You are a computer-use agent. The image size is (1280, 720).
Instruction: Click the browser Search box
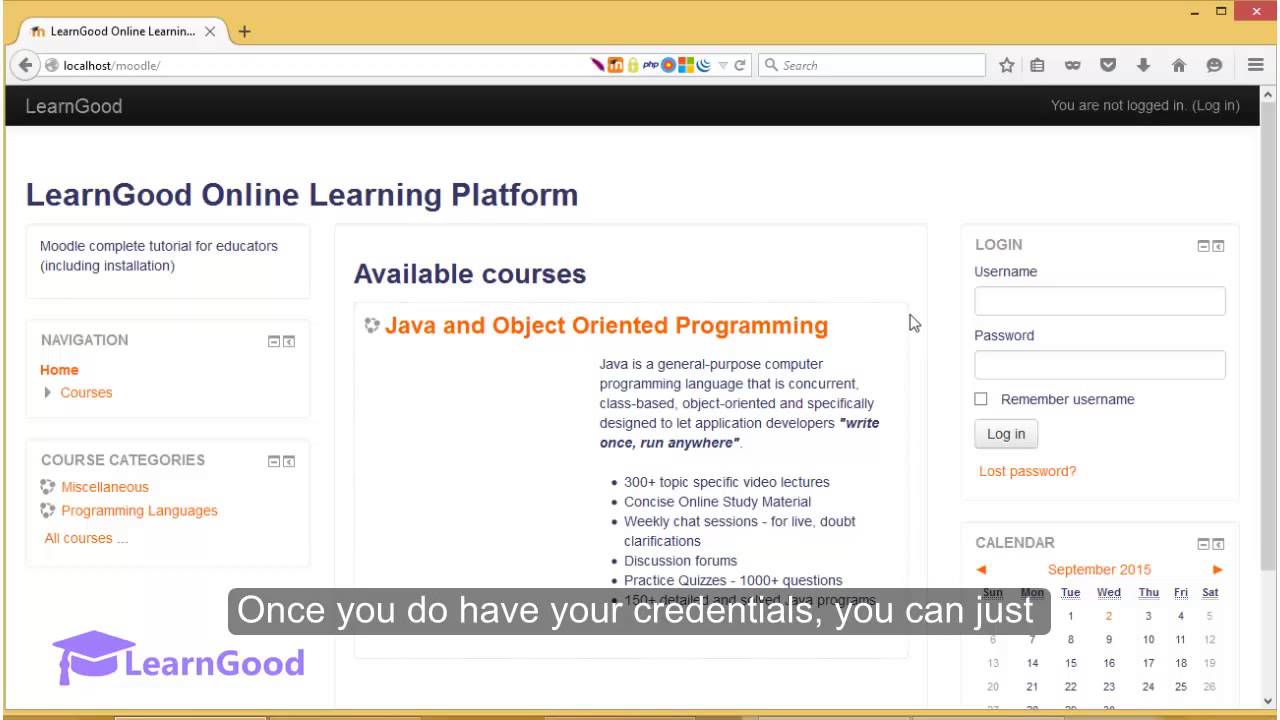coord(872,65)
